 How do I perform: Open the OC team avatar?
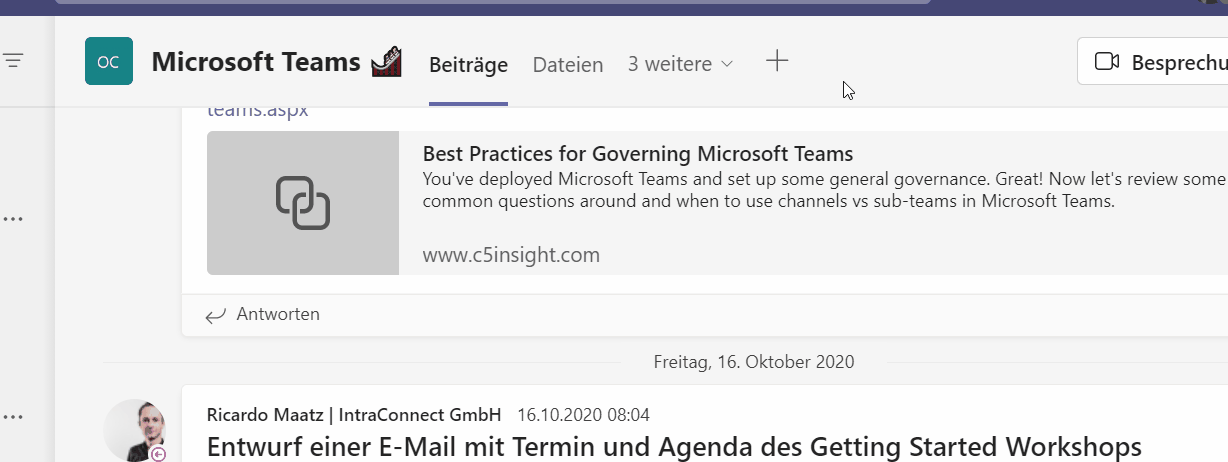pyautogui.click(x=109, y=62)
